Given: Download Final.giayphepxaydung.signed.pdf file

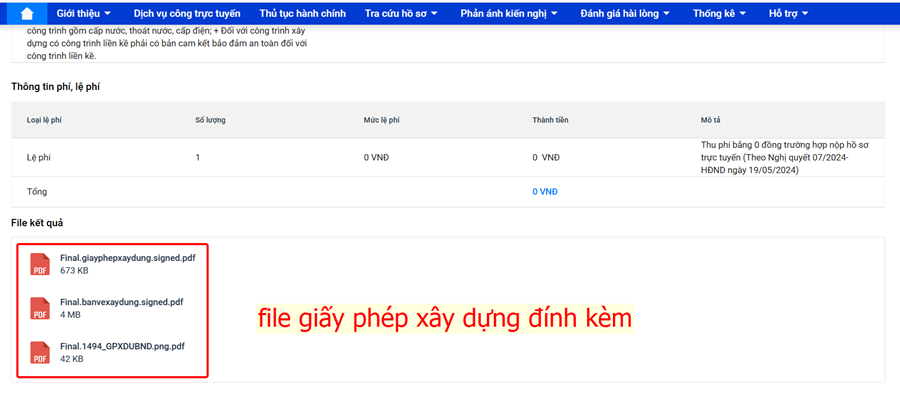Looking at the screenshot, I should (x=127, y=258).
